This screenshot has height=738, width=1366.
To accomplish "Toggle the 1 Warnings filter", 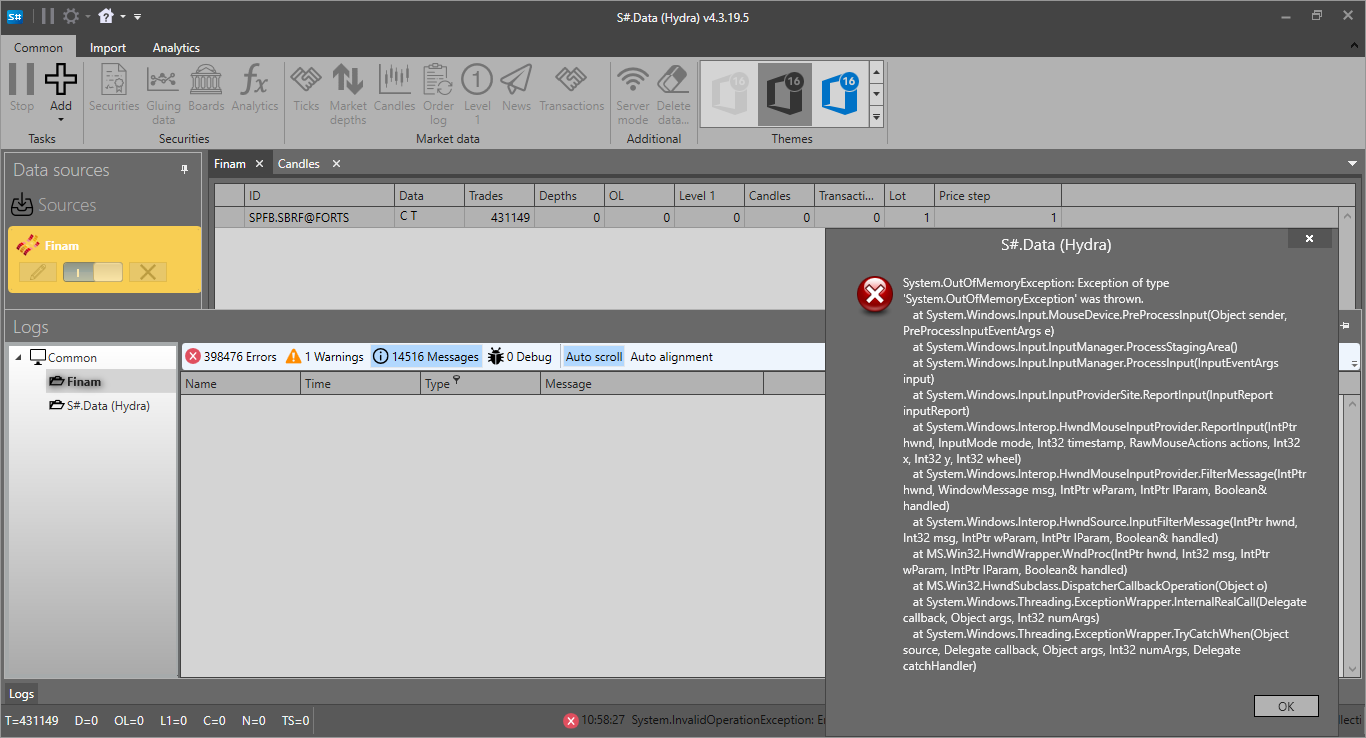I will coord(325,357).
